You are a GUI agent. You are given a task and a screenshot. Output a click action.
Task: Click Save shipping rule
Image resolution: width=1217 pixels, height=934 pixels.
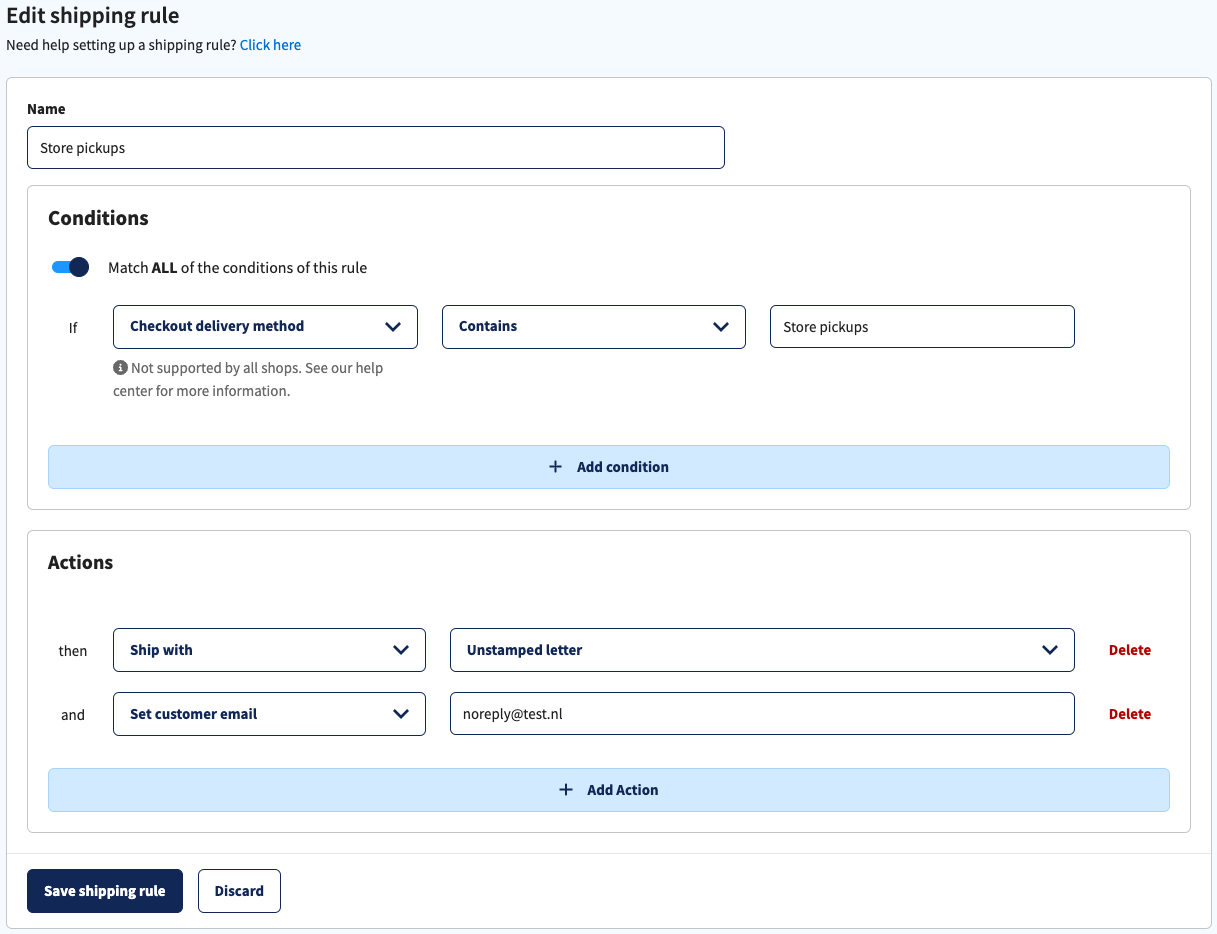click(104, 890)
